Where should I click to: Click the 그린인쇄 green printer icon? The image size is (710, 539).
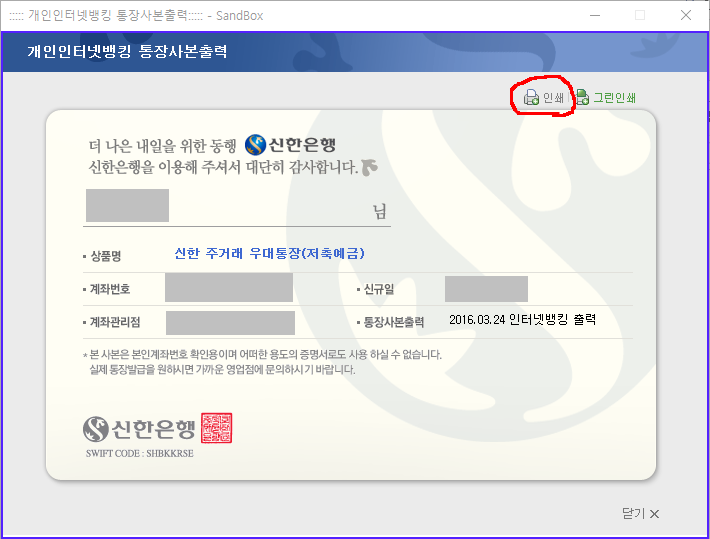click(x=582, y=97)
